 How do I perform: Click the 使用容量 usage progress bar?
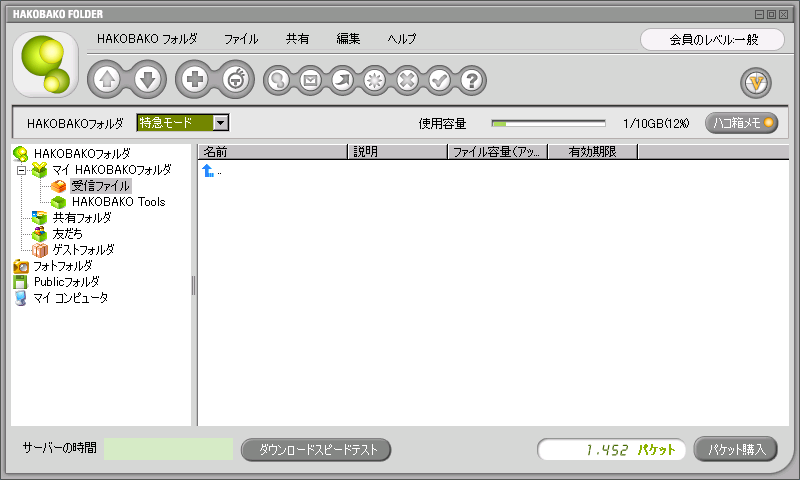point(548,123)
